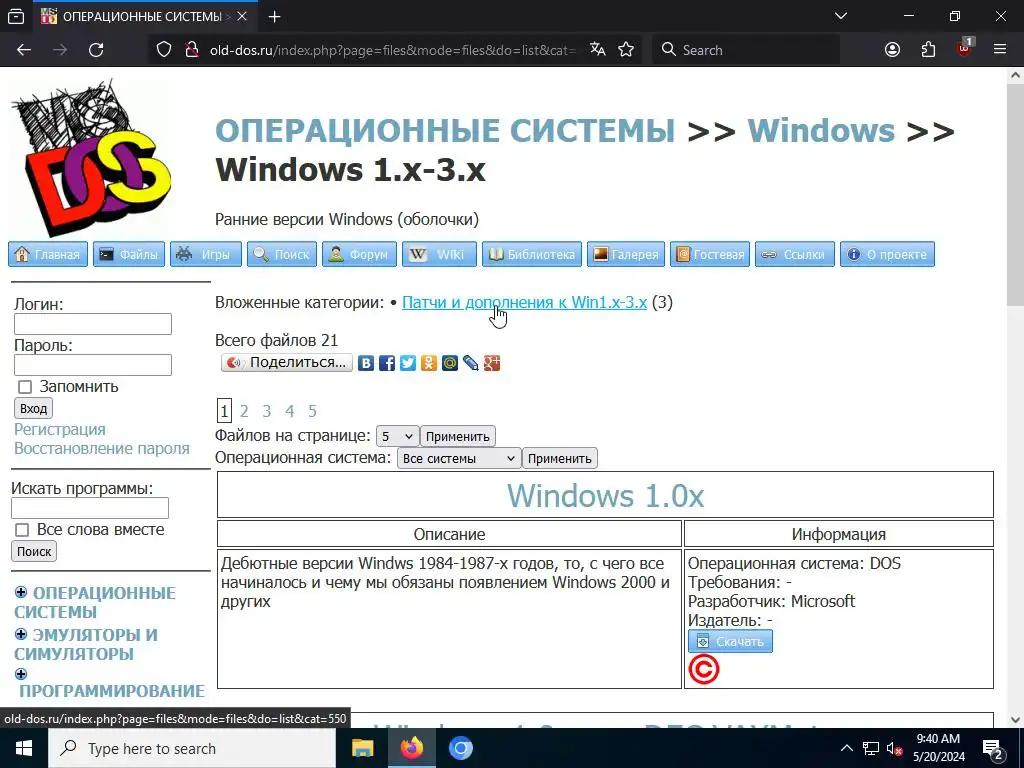Open Файлов на странице dropdown
The image size is (1024, 768).
point(397,436)
